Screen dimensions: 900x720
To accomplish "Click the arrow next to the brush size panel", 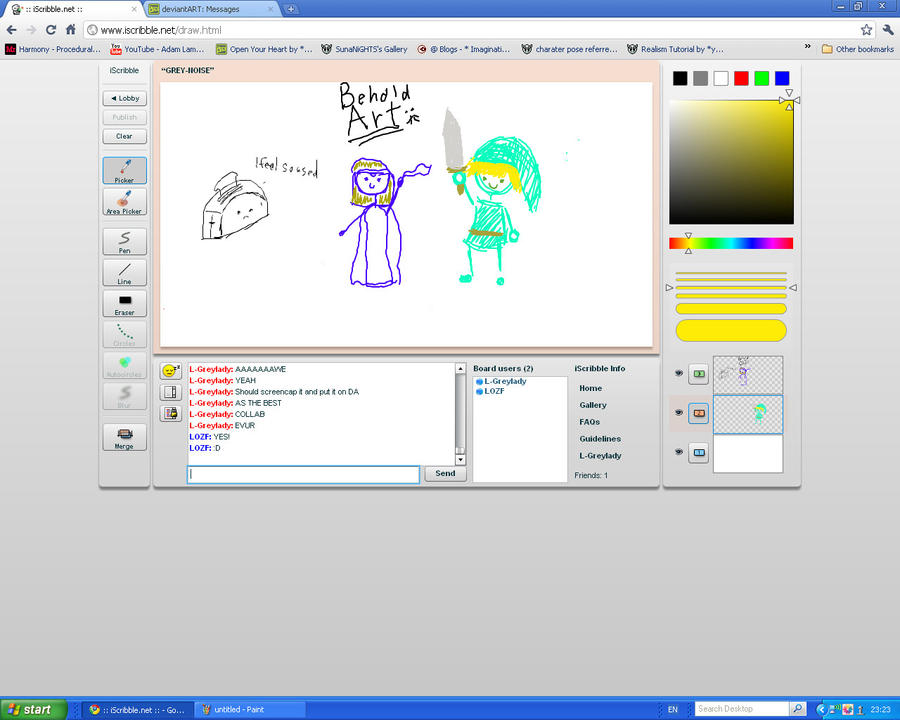I will click(x=669, y=287).
